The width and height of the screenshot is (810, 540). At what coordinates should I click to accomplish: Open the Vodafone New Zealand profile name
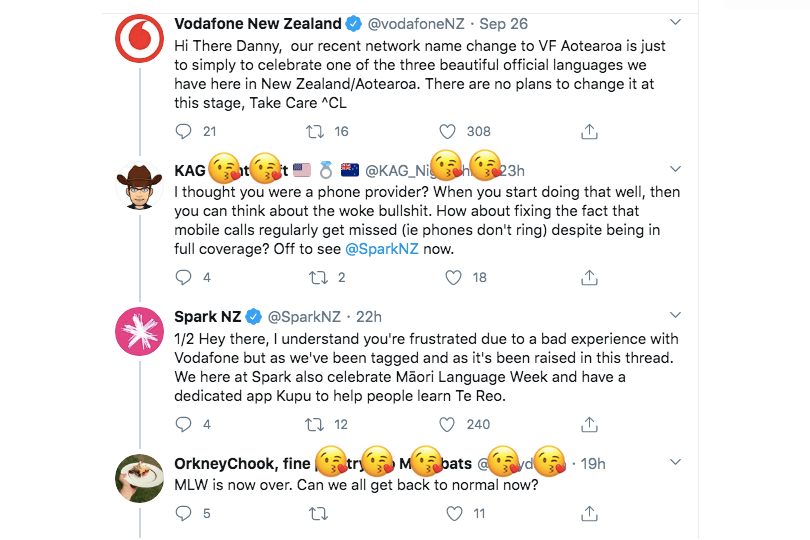coord(257,23)
